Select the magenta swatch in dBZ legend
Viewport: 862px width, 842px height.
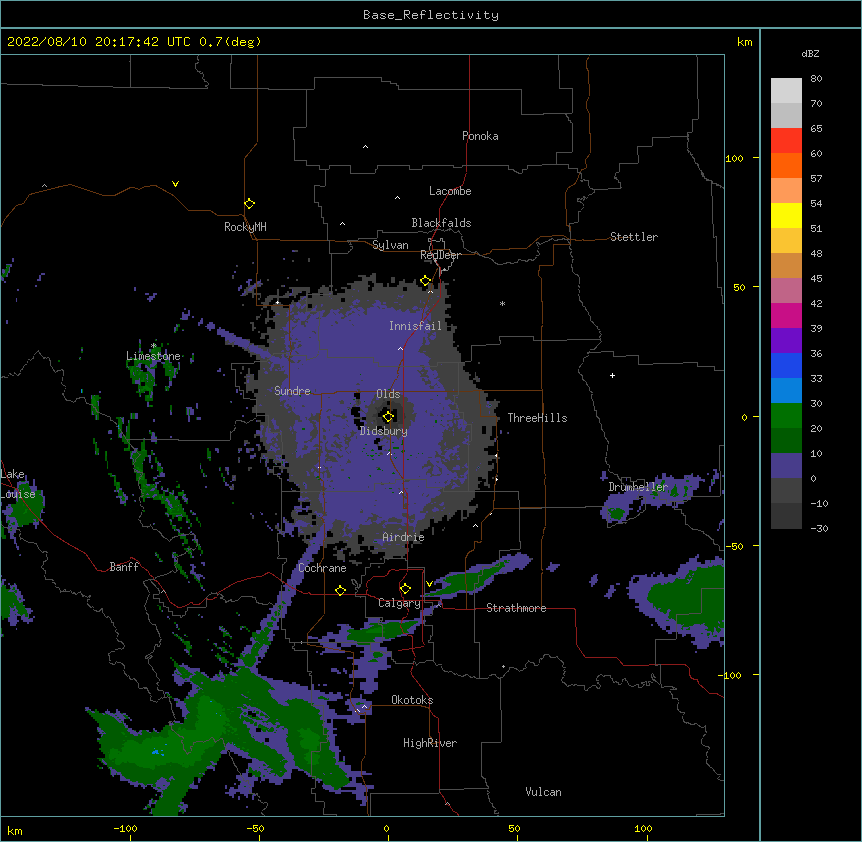pos(786,315)
